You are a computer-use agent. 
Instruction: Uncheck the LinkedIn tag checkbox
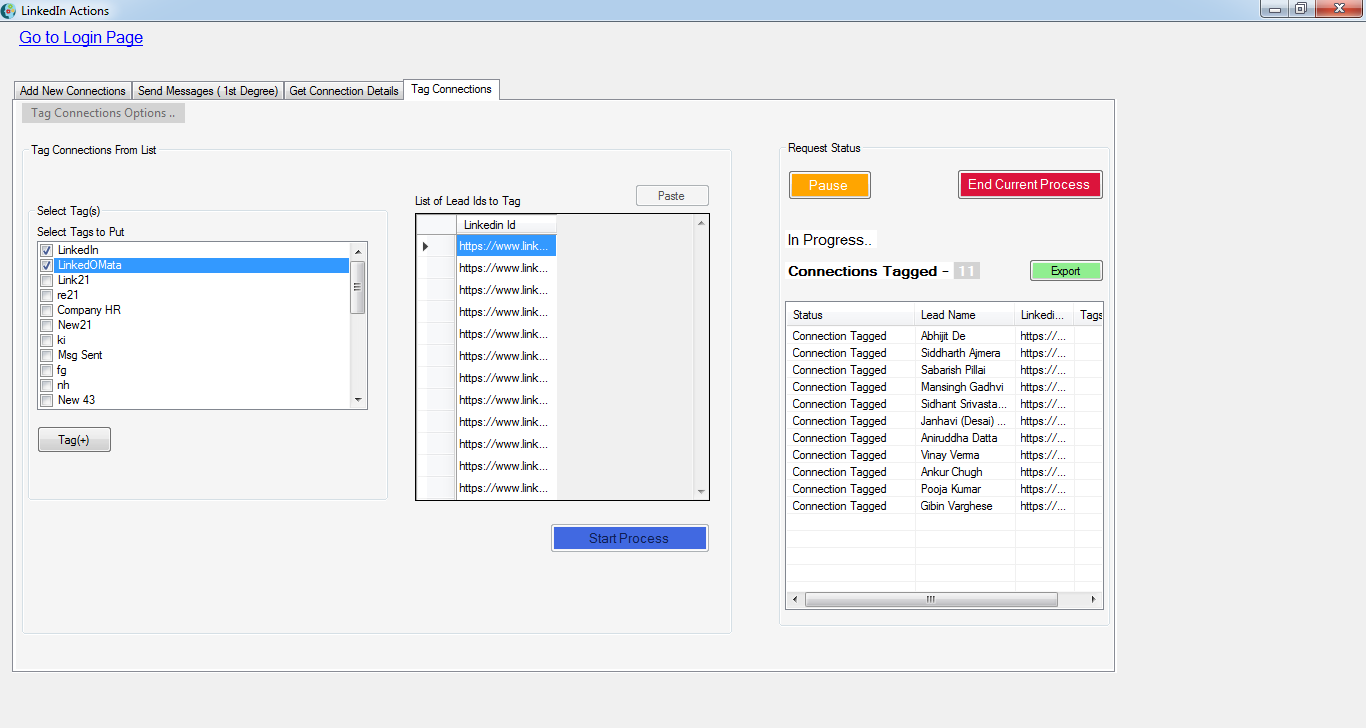(46, 250)
